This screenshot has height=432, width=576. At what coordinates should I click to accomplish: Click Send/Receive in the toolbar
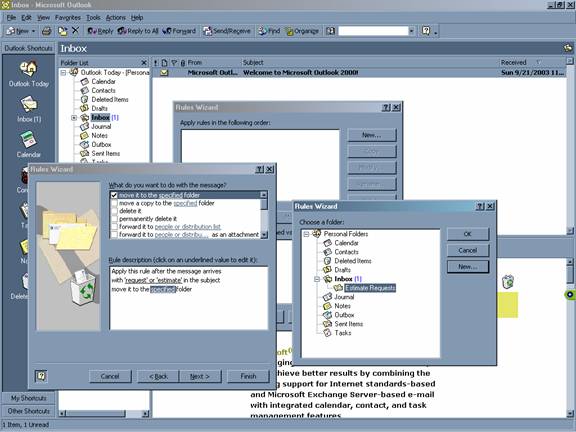[x=227, y=31]
